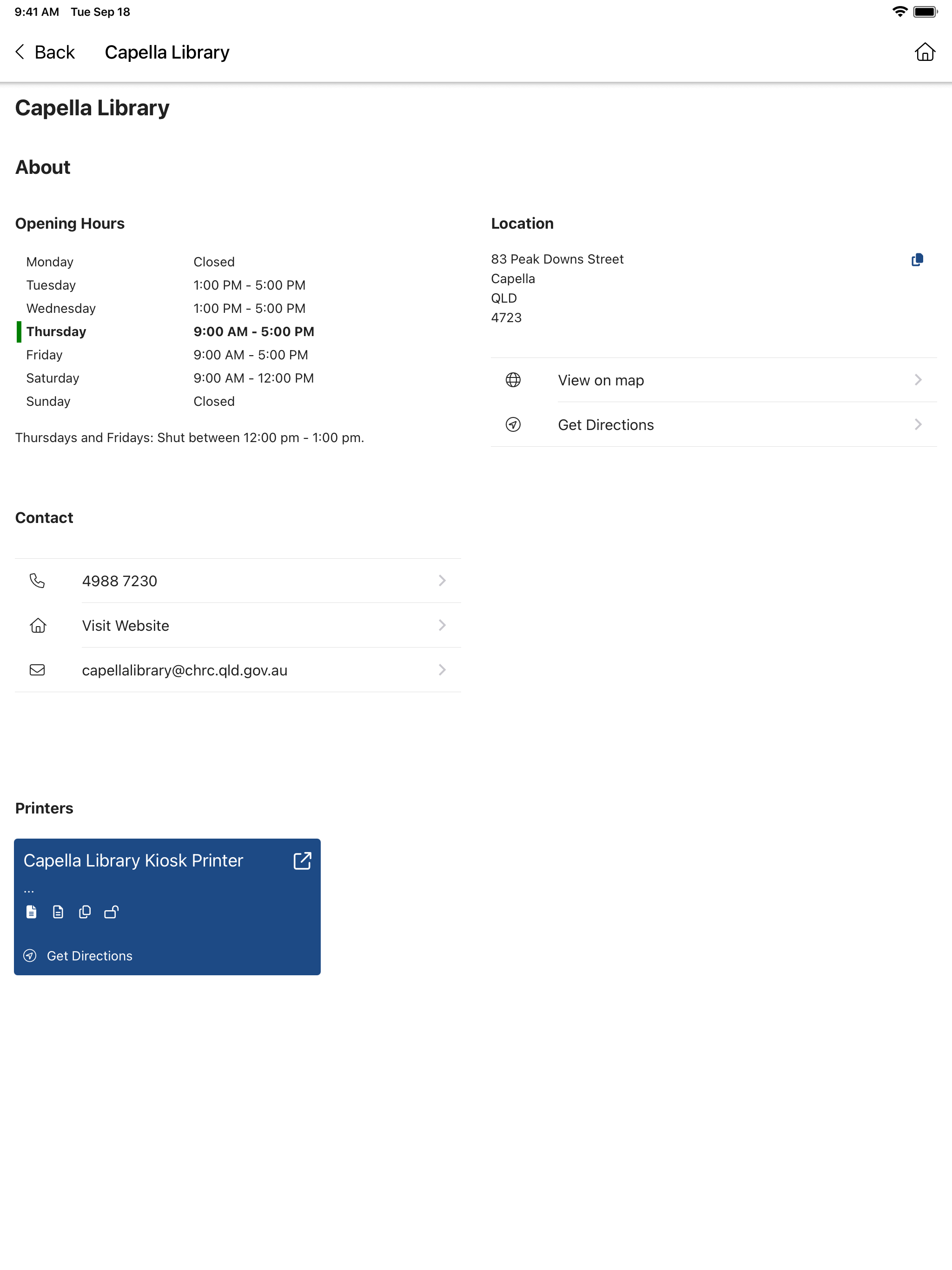Open Visit Website

click(238, 625)
